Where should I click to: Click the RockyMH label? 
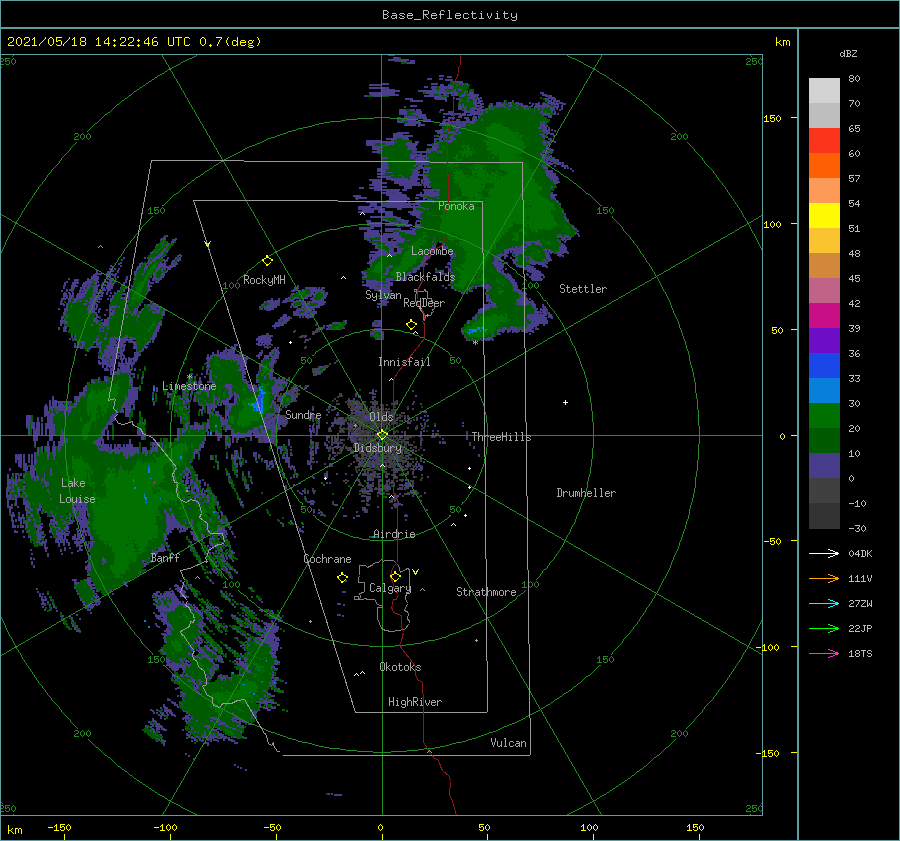(264, 280)
